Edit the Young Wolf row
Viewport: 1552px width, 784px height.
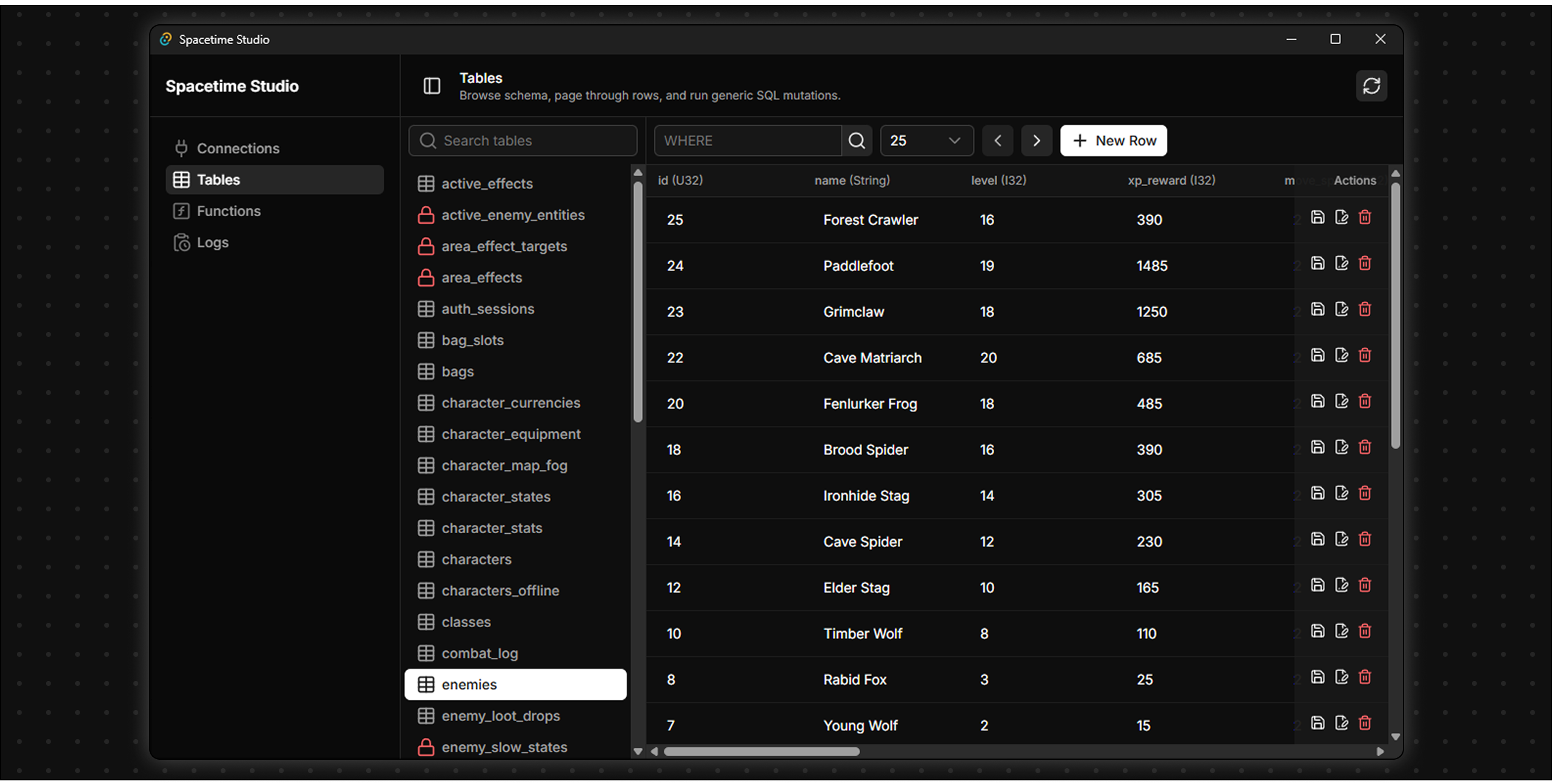[x=1342, y=723]
